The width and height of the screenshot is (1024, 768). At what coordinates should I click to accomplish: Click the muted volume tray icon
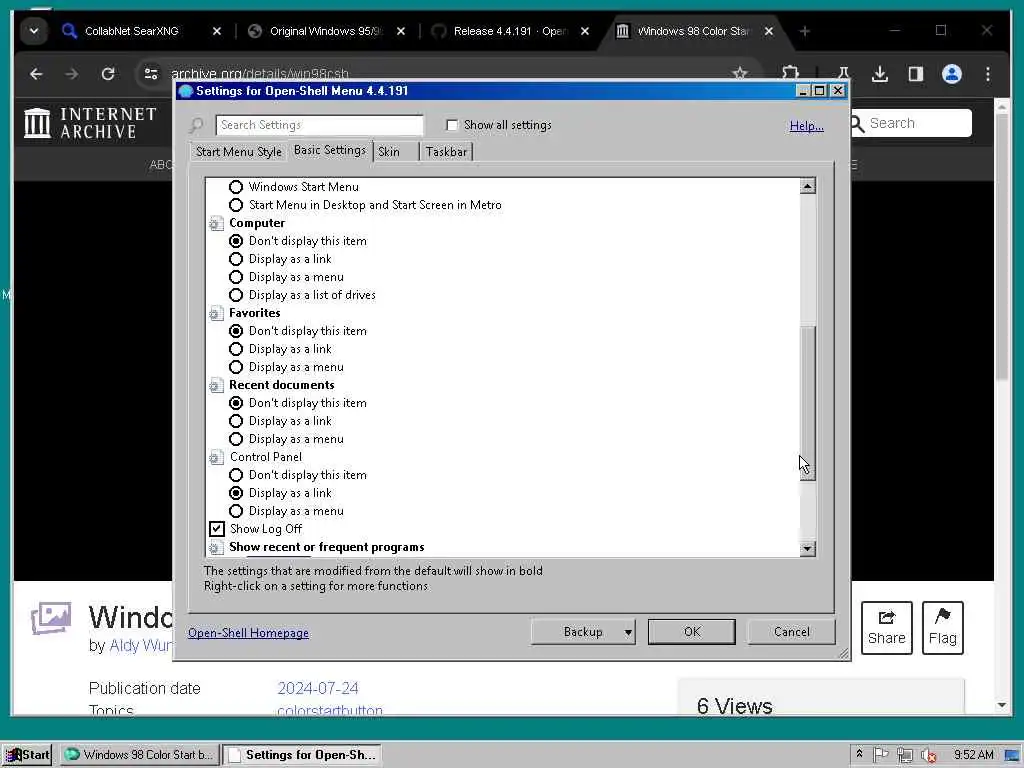928,755
